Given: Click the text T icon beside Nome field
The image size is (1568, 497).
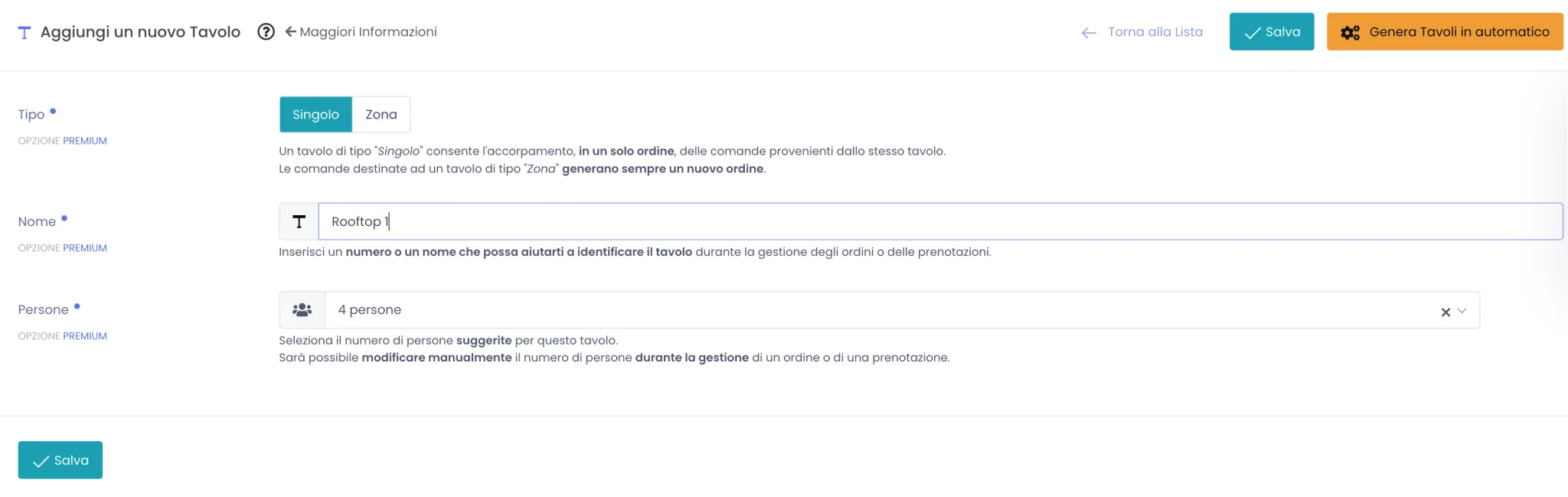Looking at the screenshot, I should click(299, 221).
